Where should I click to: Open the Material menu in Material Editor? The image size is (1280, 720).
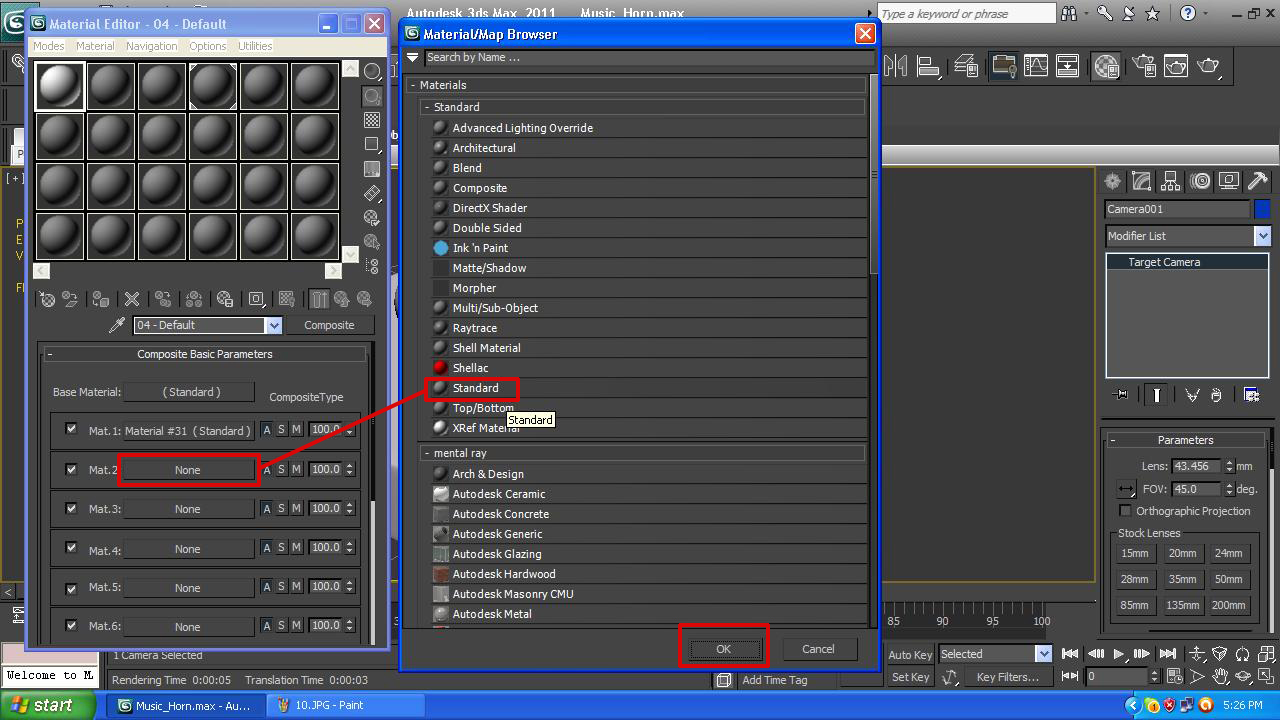tap(95, 45)
